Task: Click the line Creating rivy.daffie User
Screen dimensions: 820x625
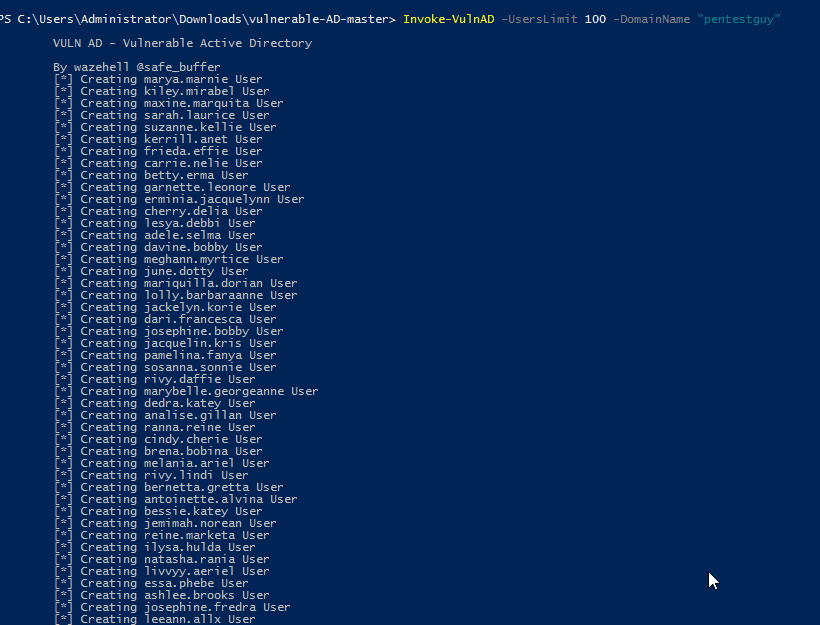Action: (154, 380)
